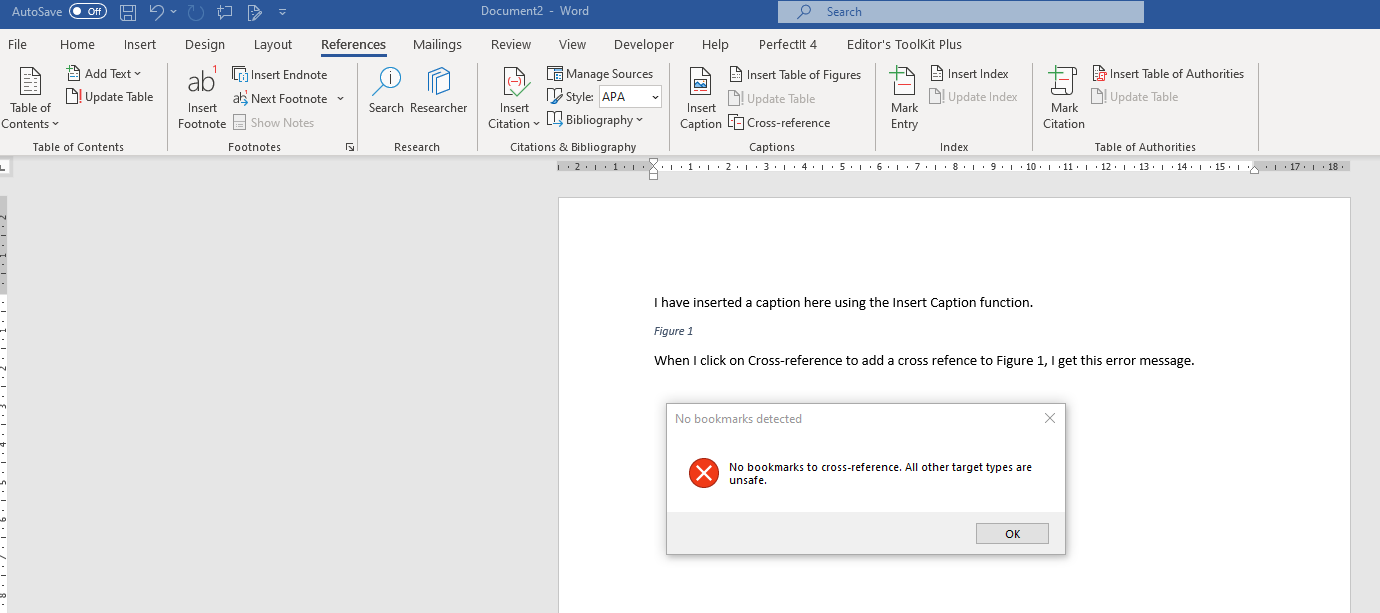Image resolution: width=1380 pixels, height=613 pixels.
Task: Click the Cross-reference button
Action: click(x=780, y=123)
